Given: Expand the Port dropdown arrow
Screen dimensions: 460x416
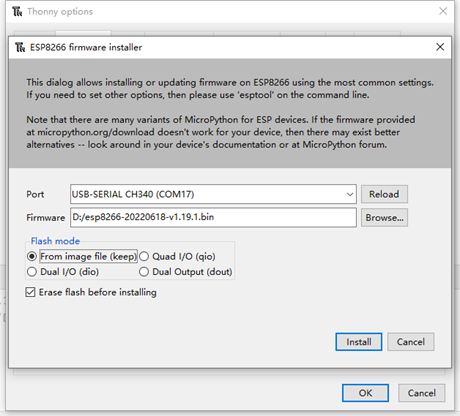Looking at the screenshot, I should (350, 194).
